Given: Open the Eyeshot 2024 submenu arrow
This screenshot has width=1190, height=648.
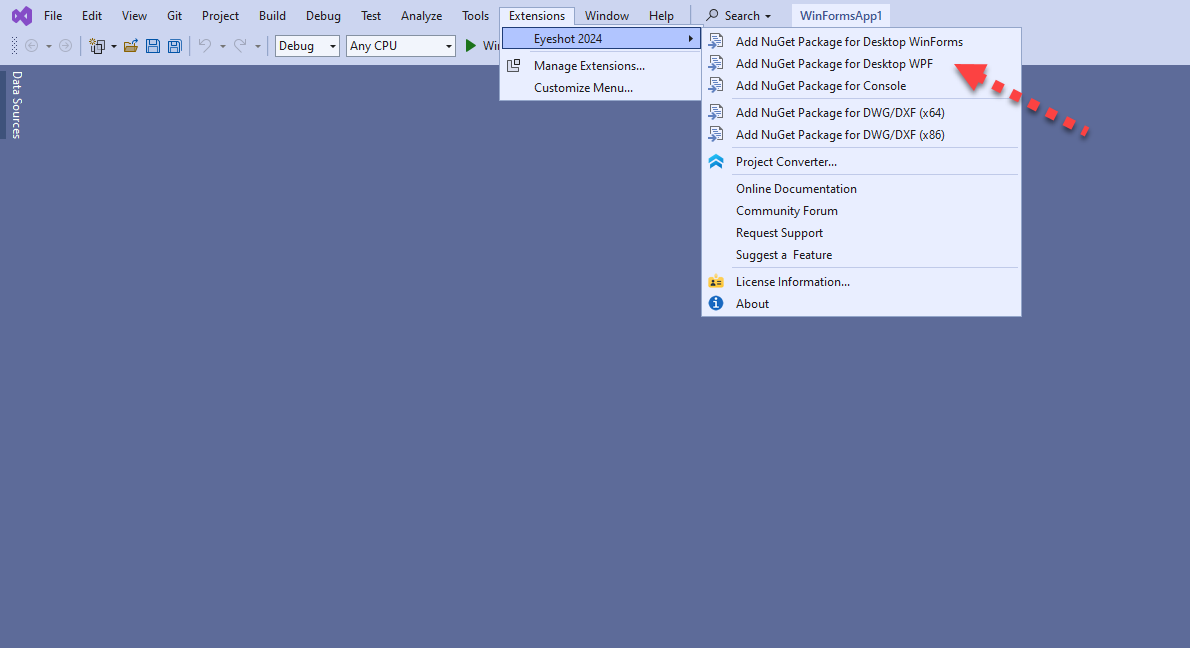Looking at the screenshot, I should point(691,38).
